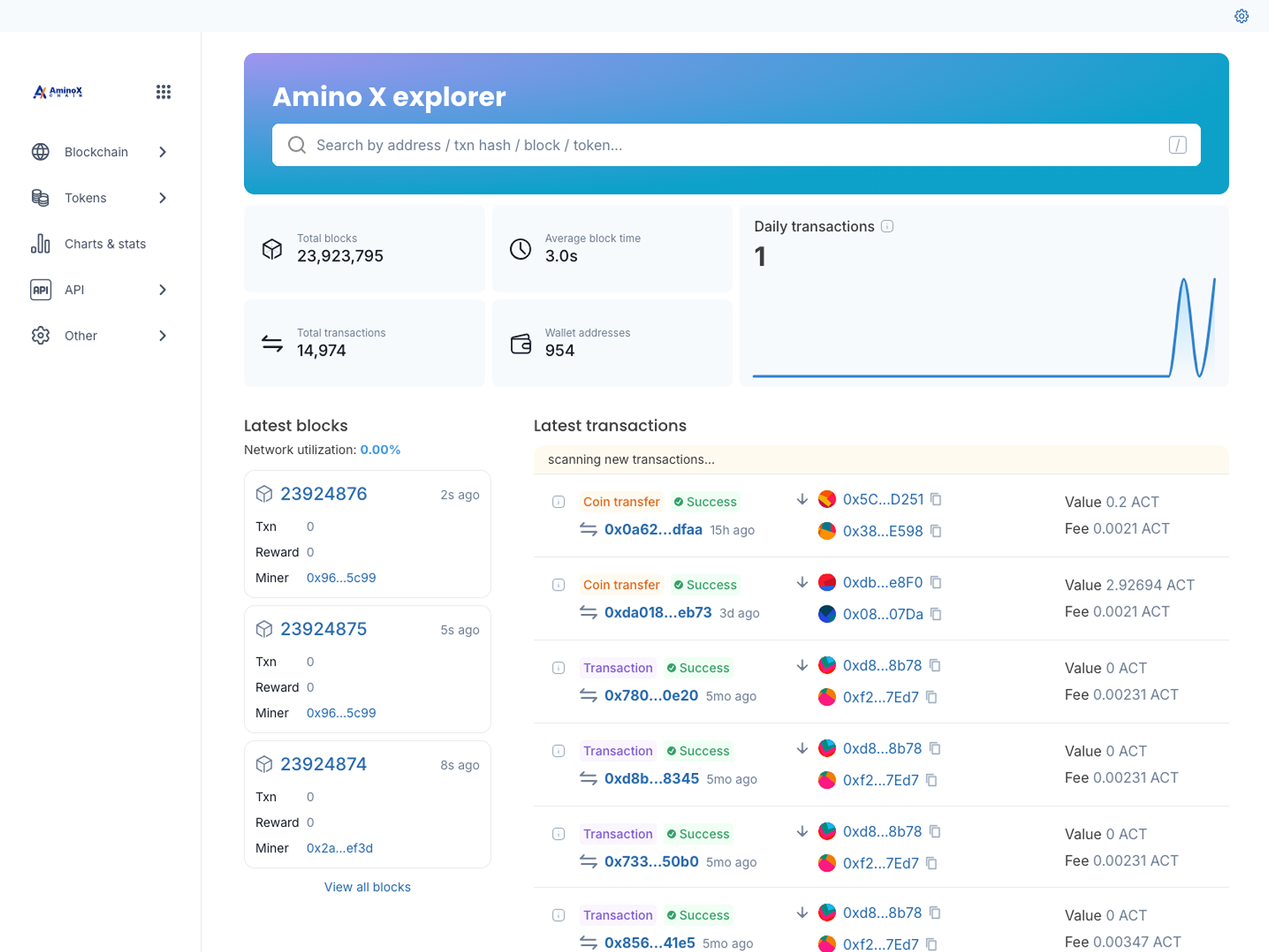Click the AminoX logo
This screenshot has width=1269, height=952.
tap(58, 92)
